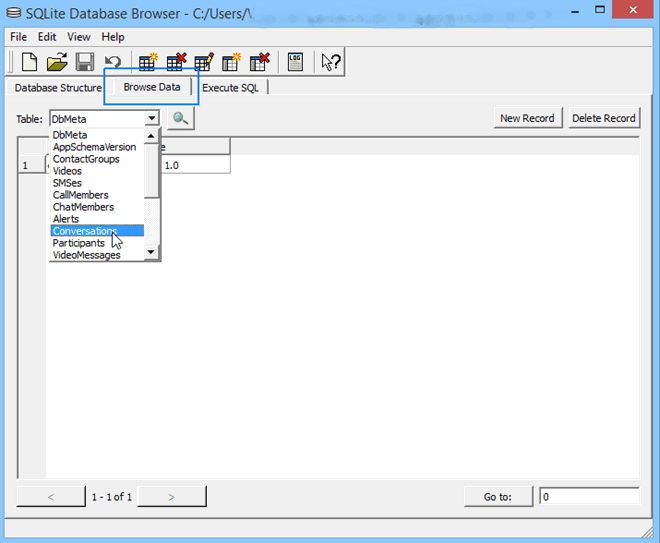Select CallMembers in the table list
660x543 pixels.
(97, 195)
